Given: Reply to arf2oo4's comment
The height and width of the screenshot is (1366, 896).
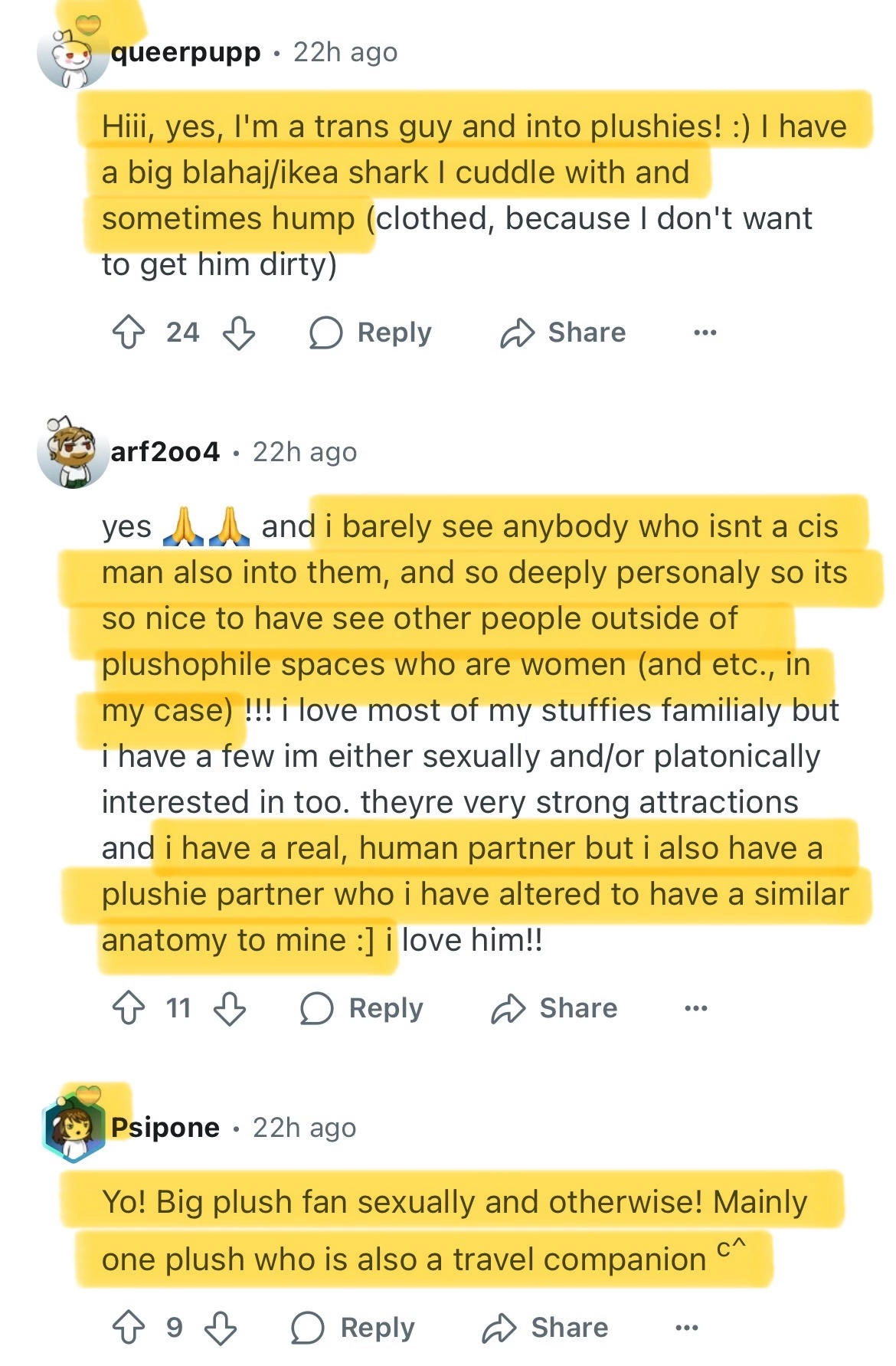Looking at the screenshot, I should coord(362,1008).
